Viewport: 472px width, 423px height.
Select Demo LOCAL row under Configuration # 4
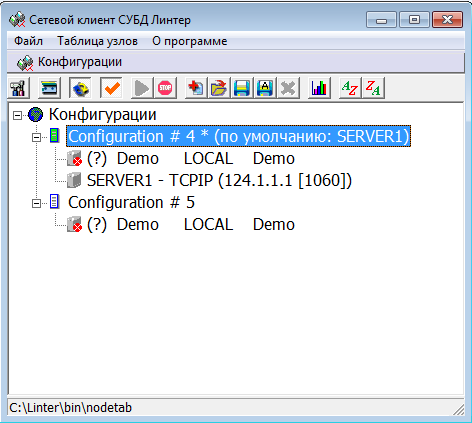click(191, 158)
